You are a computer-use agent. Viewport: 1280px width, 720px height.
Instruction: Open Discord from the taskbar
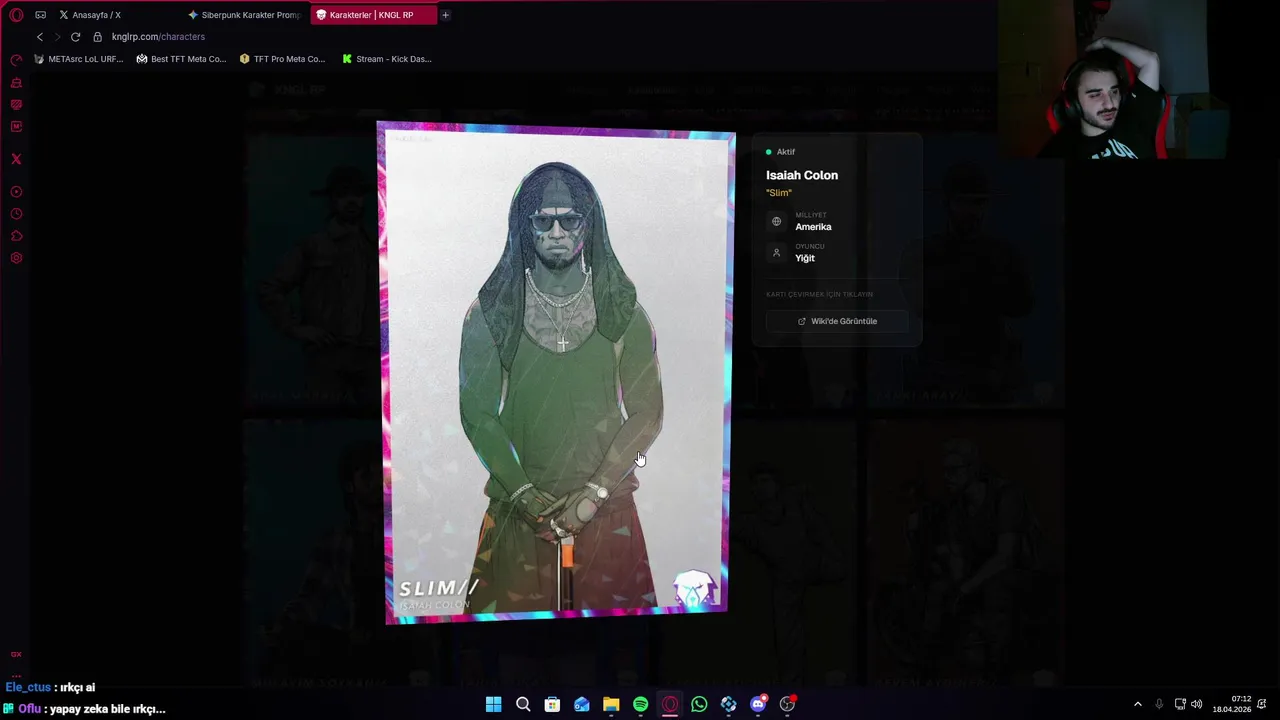[x=758, y=704]
